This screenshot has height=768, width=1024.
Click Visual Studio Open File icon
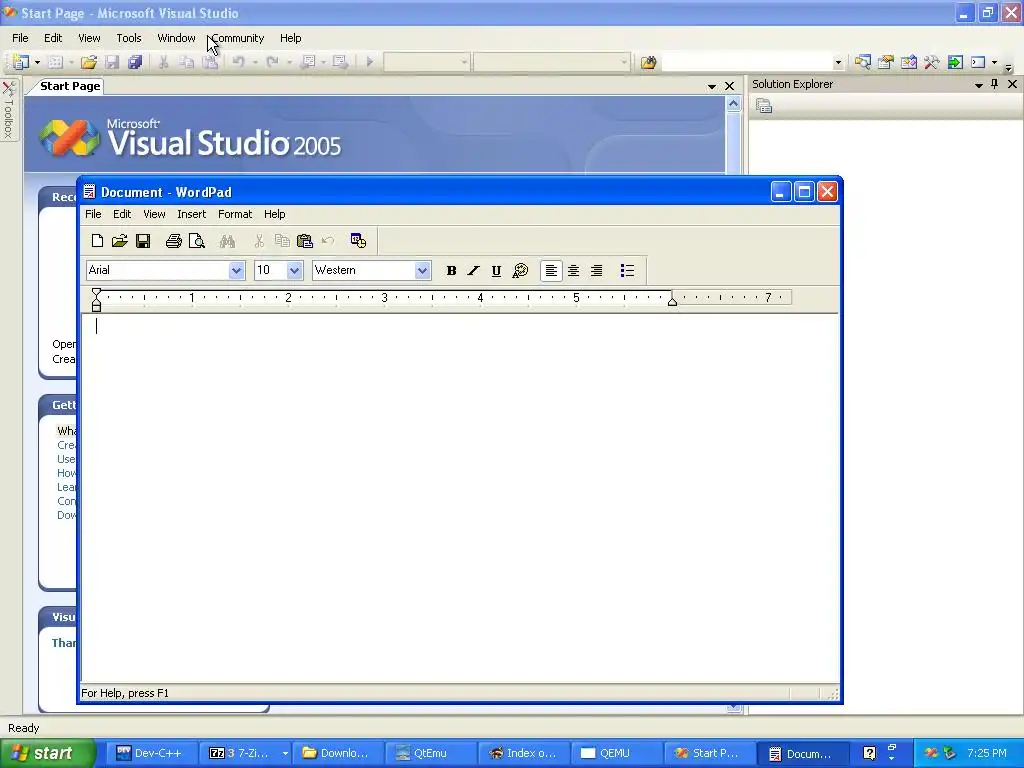coord(89,62)
